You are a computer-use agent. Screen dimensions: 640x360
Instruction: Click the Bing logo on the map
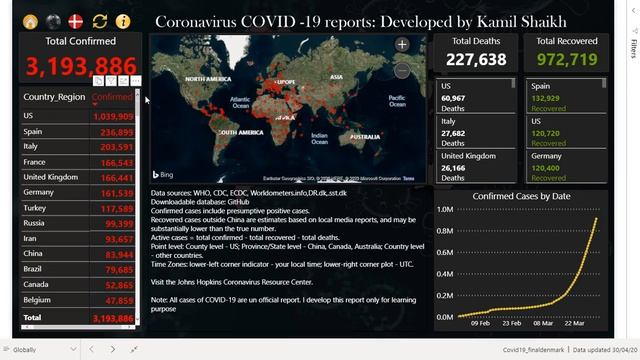163,175
